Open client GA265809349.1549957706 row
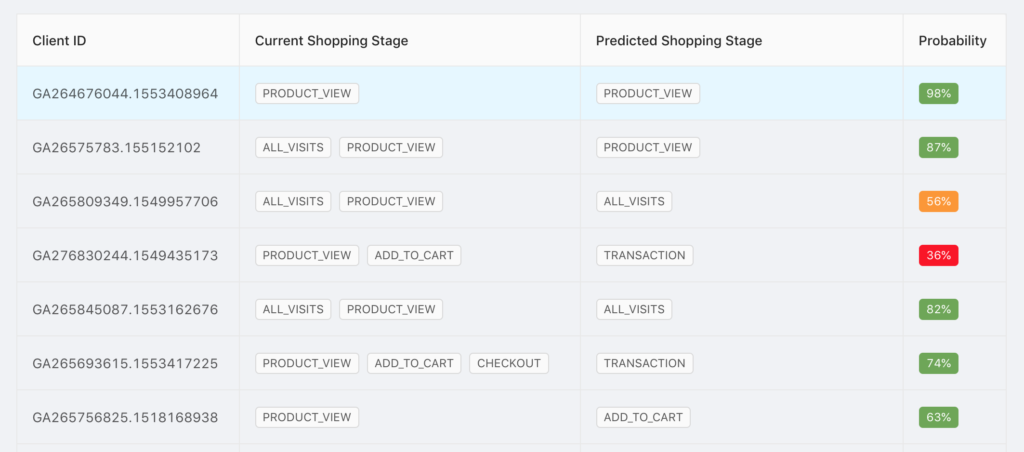This screenshot has width=1024, height=452. click(x=511, y=201)
